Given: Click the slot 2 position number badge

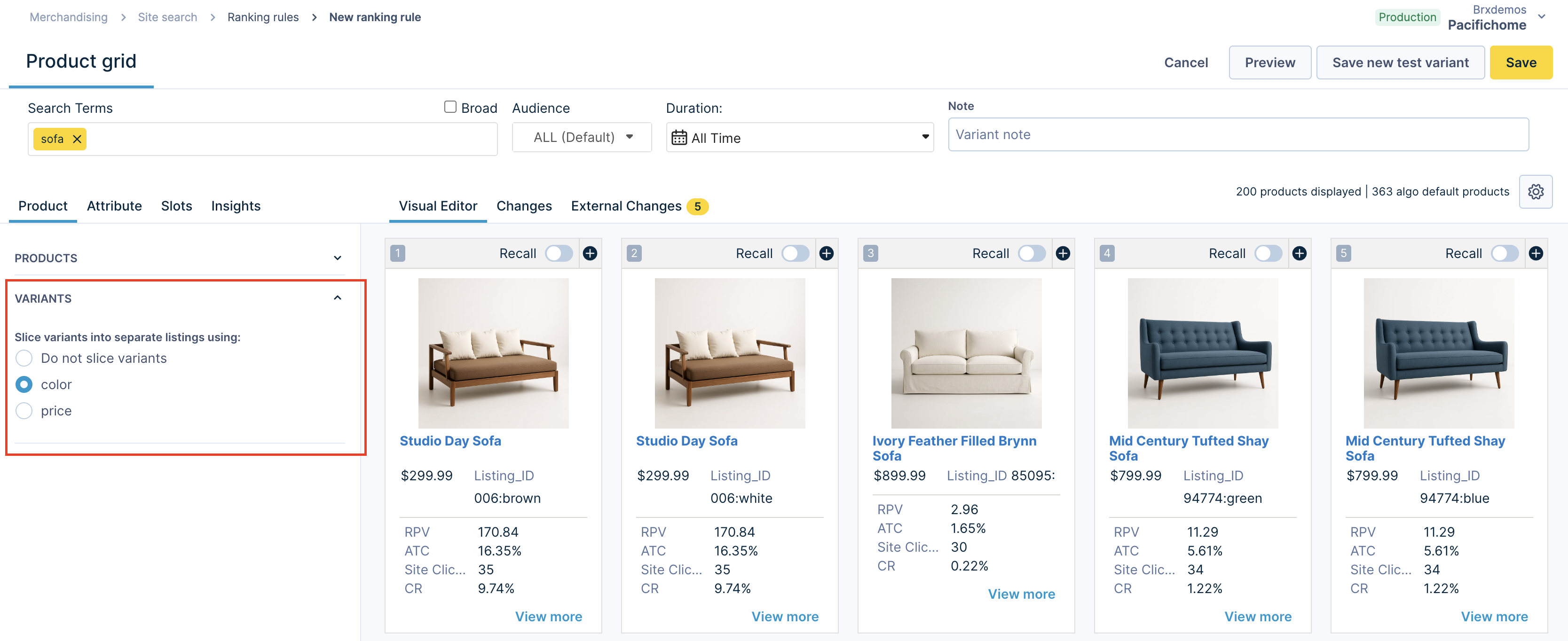Looking at the screenshot, I should click(634, 253).
